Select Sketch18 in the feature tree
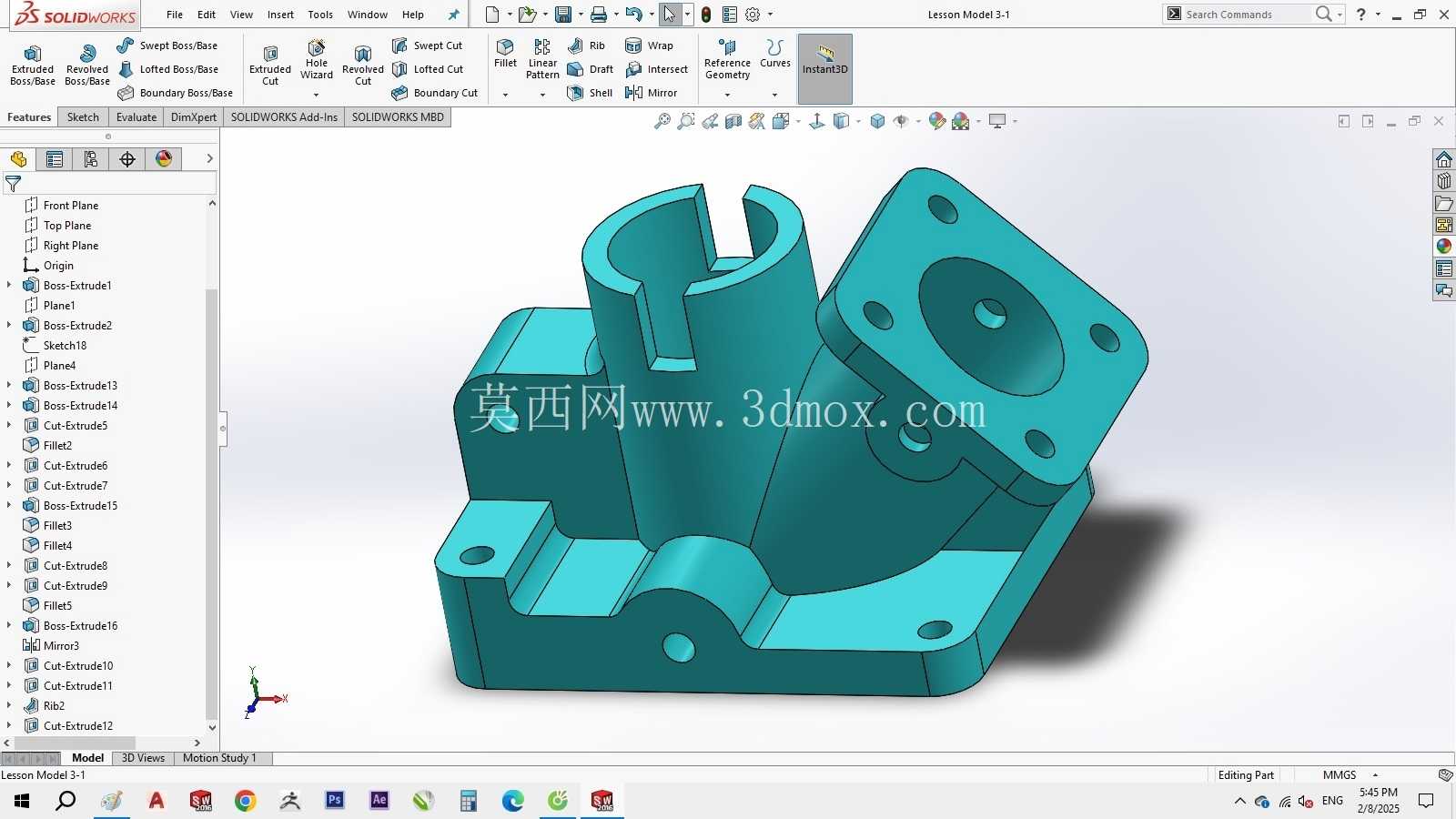 coord(55,345)
